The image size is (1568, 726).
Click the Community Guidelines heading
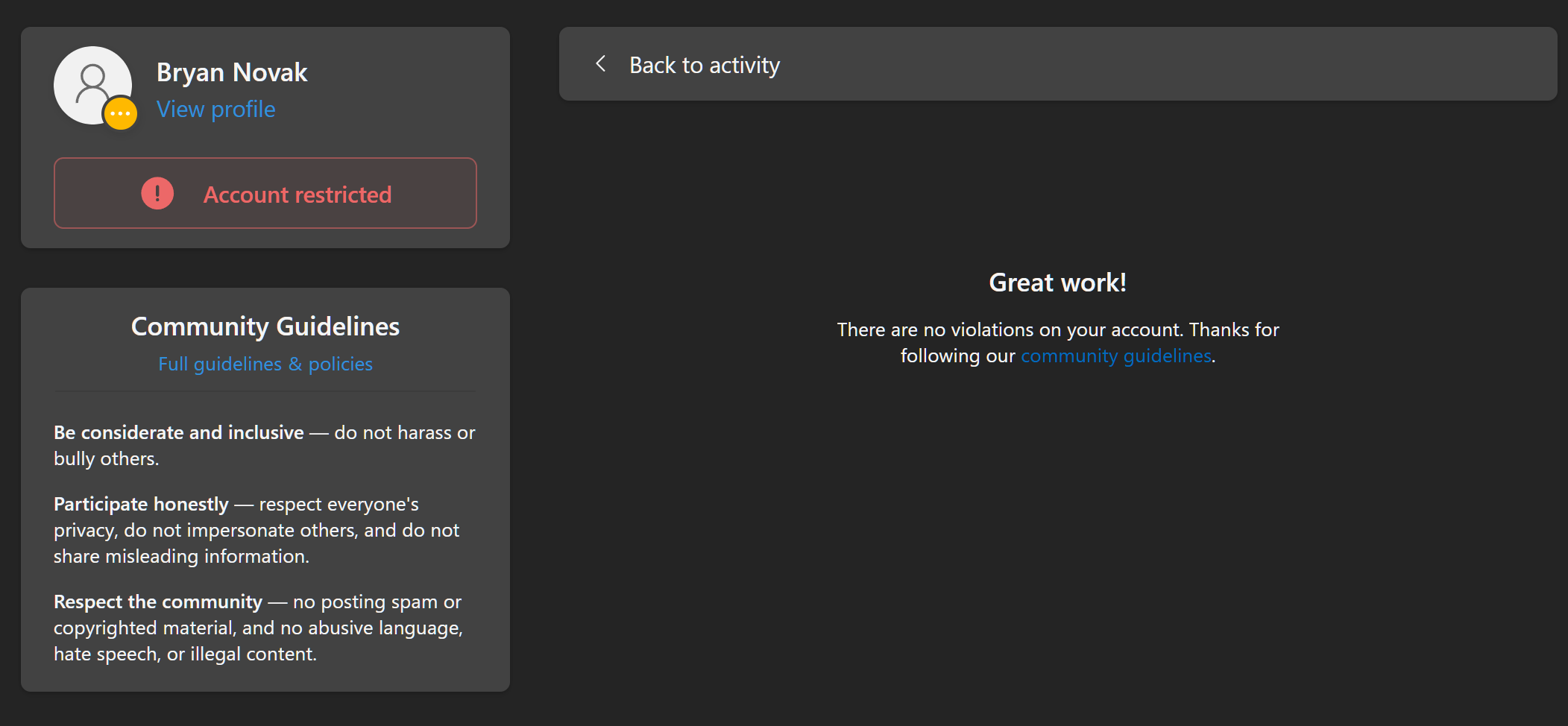pyautogui.click(x=265, y=326)
